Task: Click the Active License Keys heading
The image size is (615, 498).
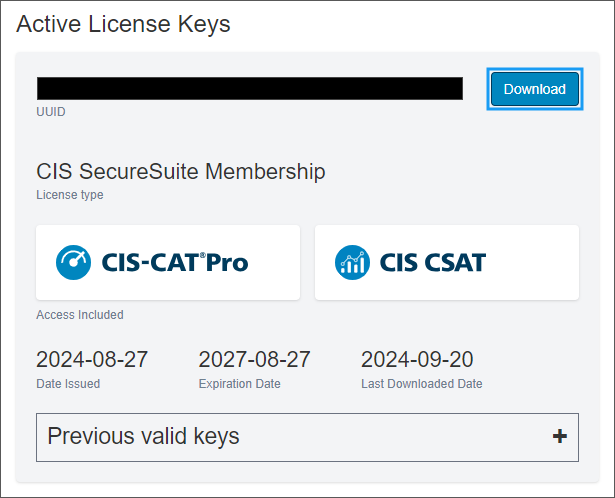Action: click(123, 24)
